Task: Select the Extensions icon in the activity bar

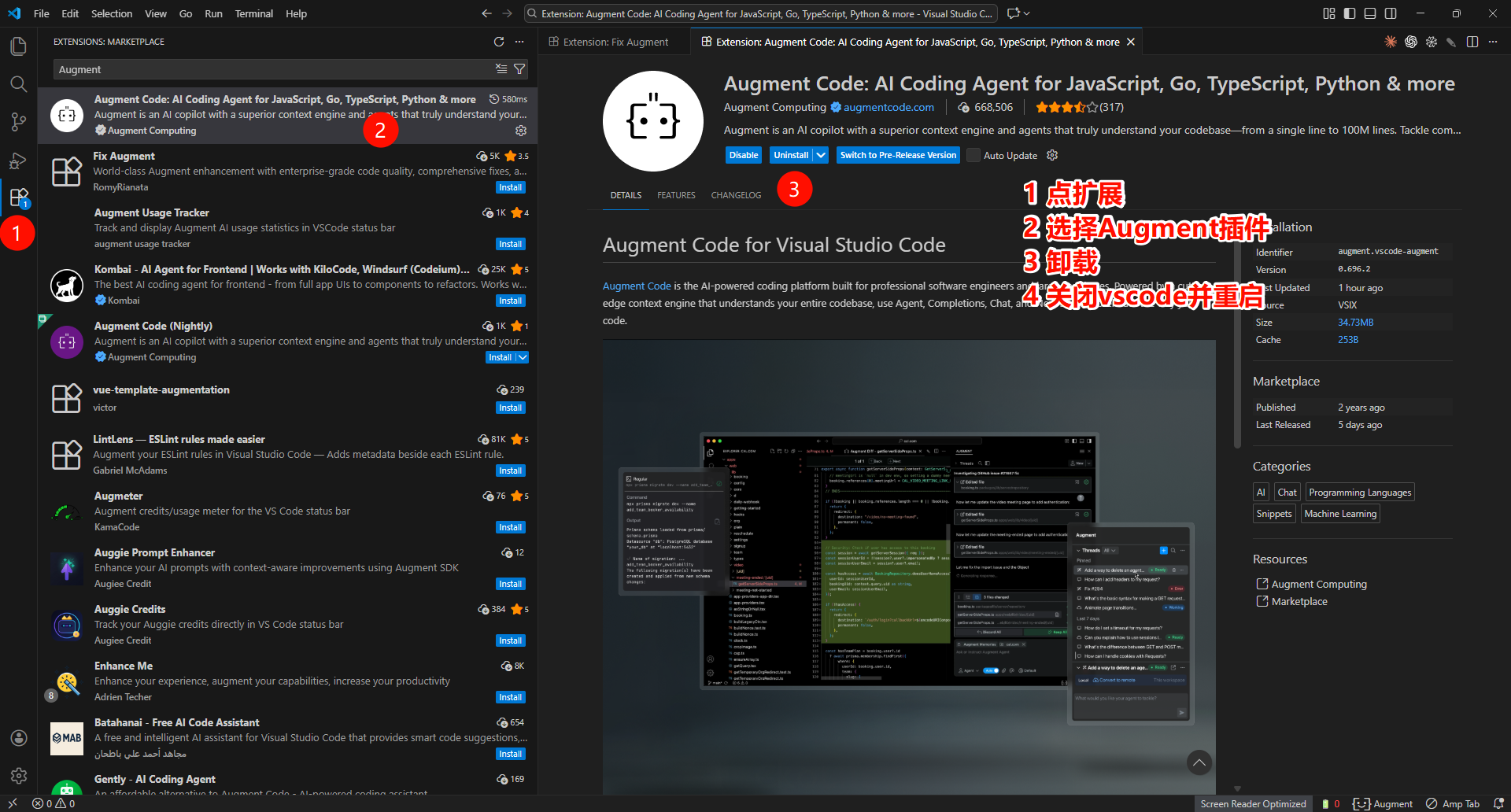Action: pos(19,197)
